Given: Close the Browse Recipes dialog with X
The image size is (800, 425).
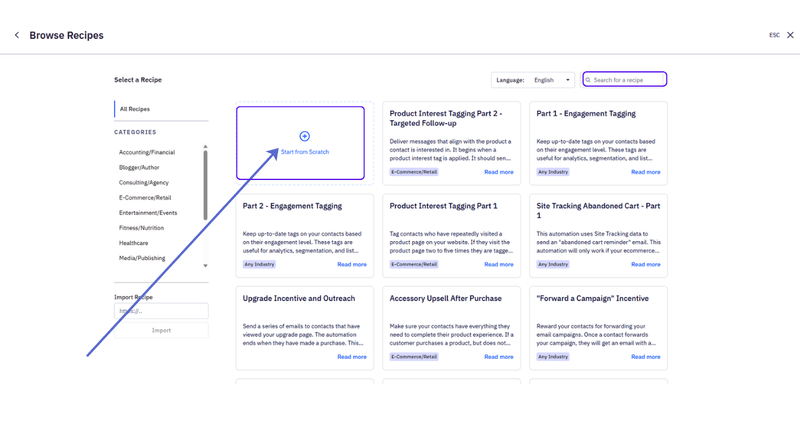Looking at the screenshot, I should coord(790,35).
